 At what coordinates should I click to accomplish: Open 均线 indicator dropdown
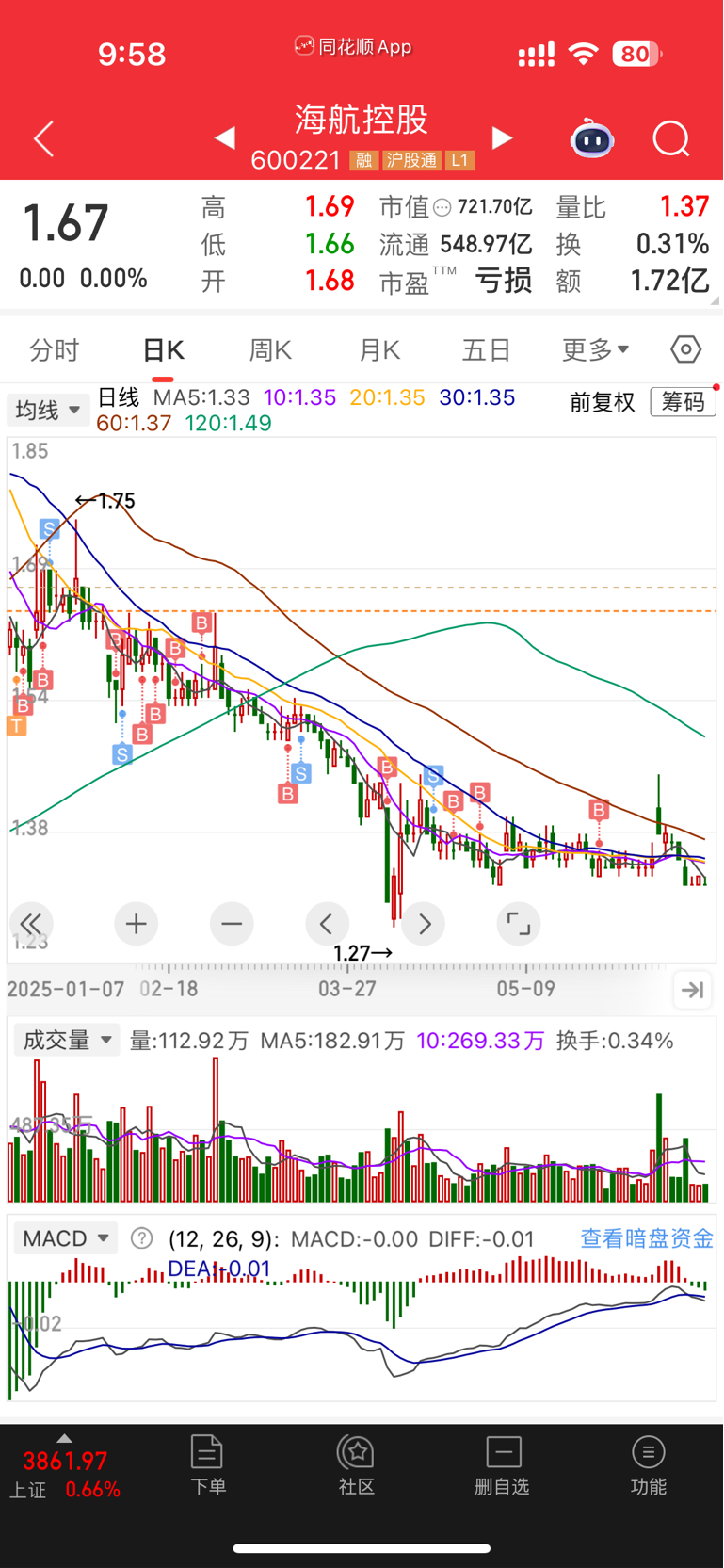(48, 410)
